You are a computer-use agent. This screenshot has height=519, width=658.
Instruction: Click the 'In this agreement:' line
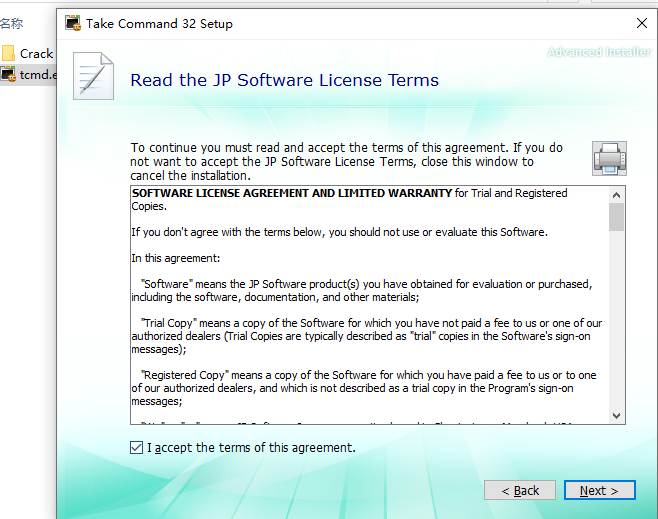click(x=175, y=258)
